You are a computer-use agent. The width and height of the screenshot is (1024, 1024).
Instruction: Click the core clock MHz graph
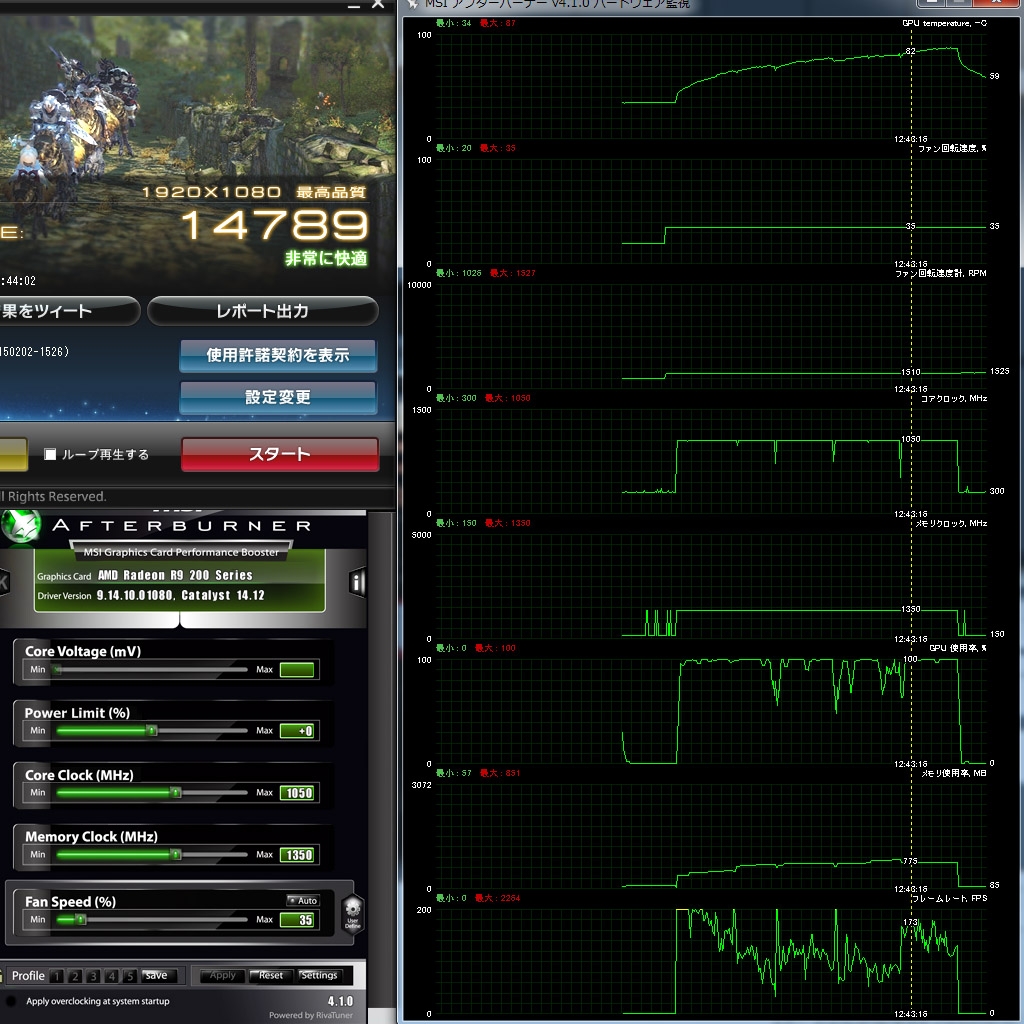point(711,461)
